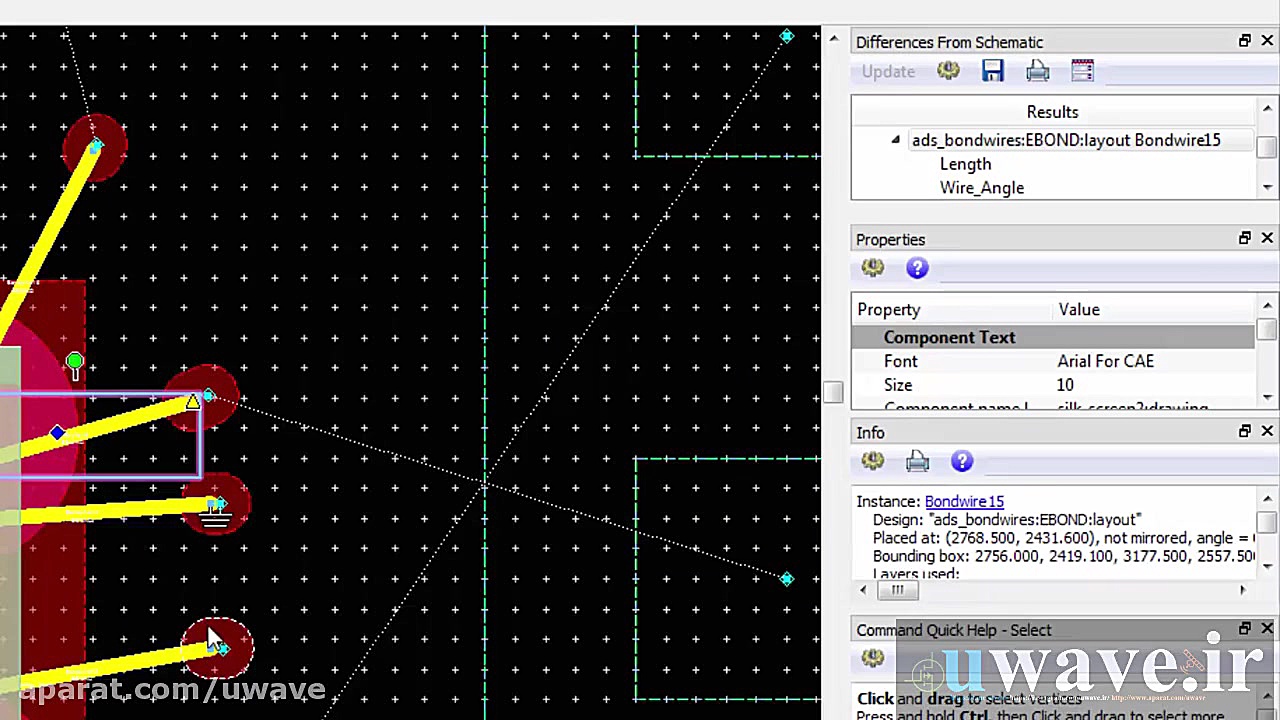The height and width of the screenshot is (720, 1280).
Task: Click the Info panel gear icon
Action: click(872, 461)
